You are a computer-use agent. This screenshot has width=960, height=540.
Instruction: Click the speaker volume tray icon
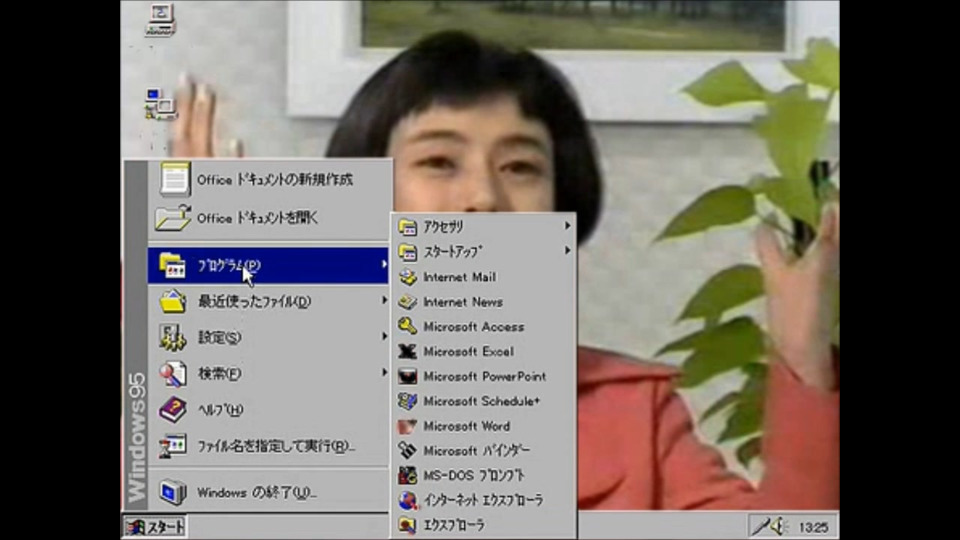pyautogui.click(x=779, y=526)
